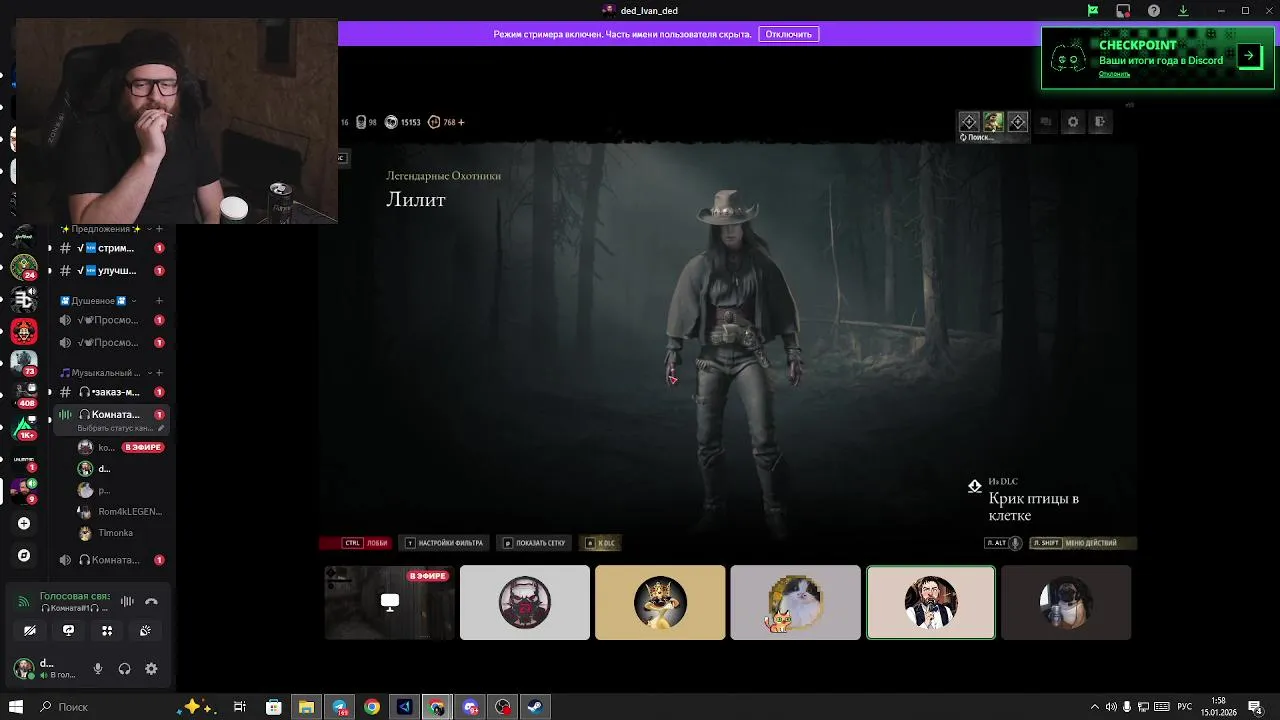Open system volume icon in tray

[x=1111, y=707]
